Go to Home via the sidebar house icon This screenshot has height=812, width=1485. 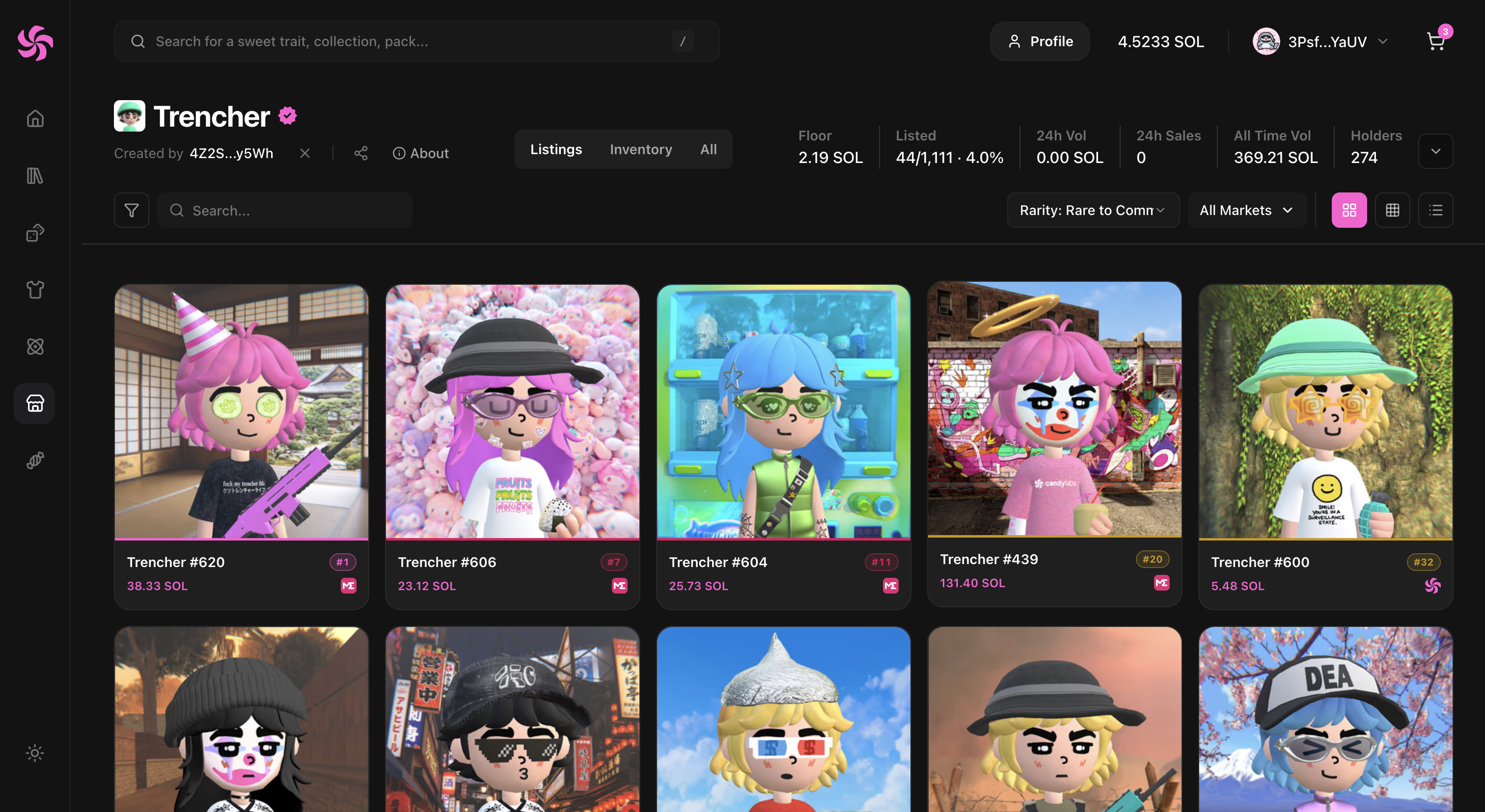click(35, 119)
